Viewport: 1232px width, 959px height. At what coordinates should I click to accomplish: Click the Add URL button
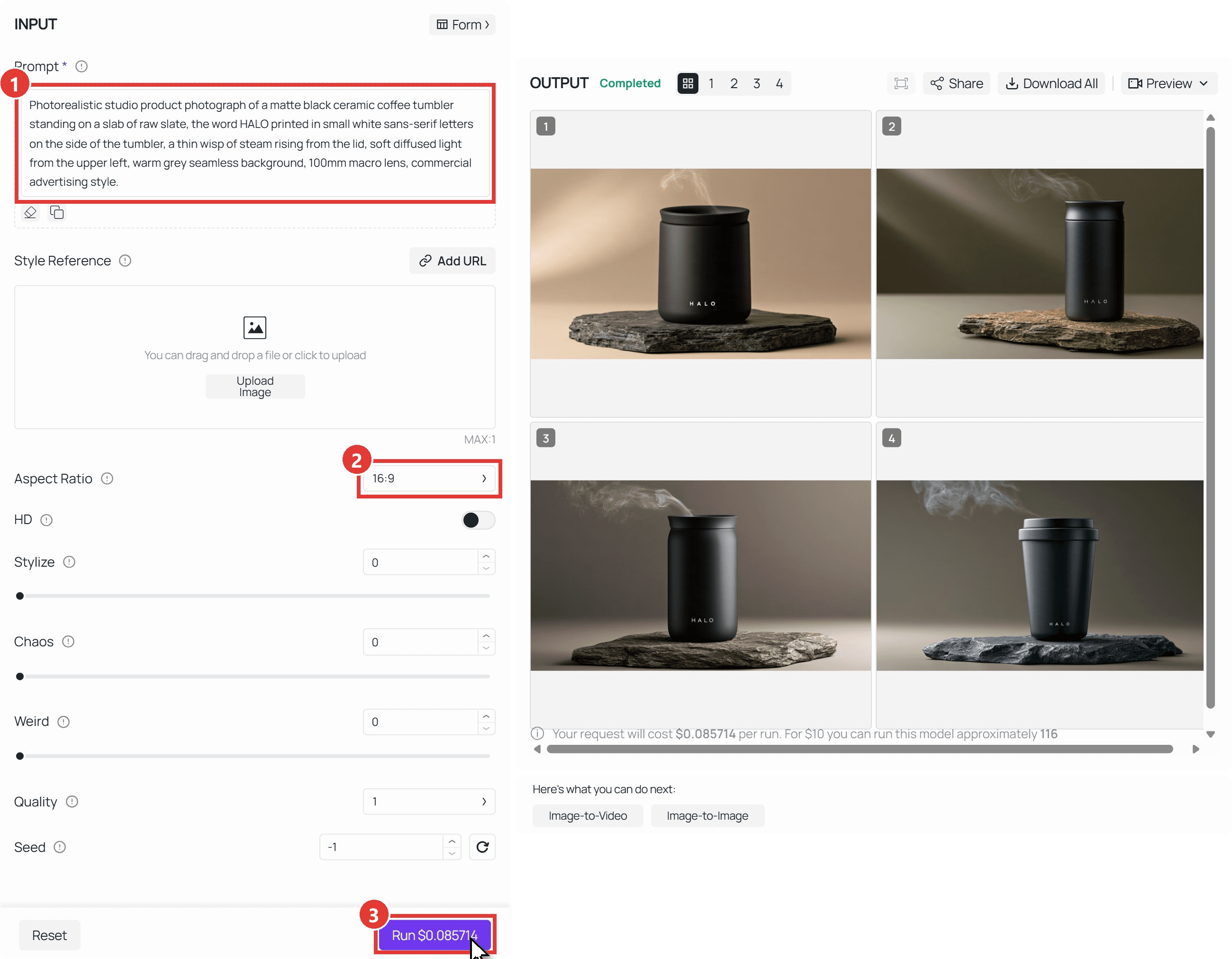[453, 261]
